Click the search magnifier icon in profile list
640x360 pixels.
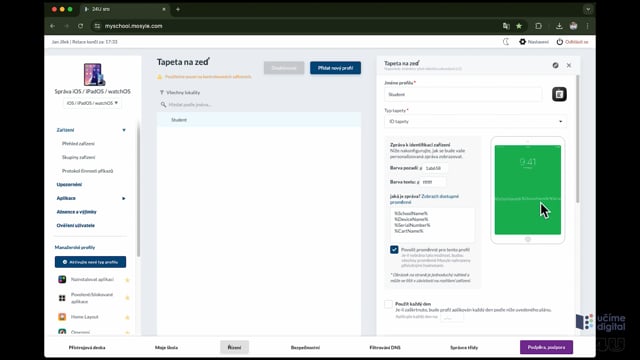pyautogui.click(x=163, y=104)
